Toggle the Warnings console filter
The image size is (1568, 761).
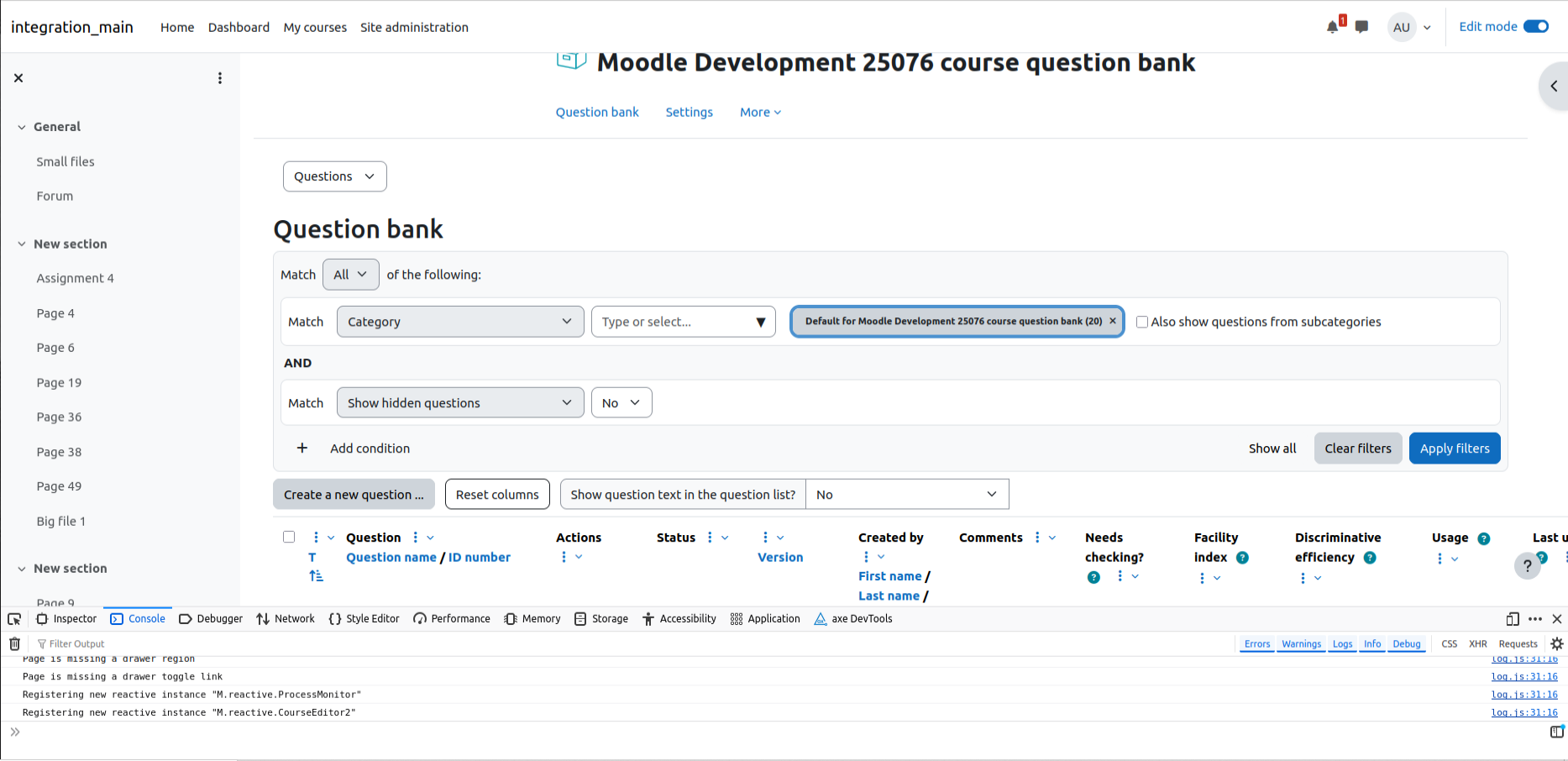[1302, 644]
